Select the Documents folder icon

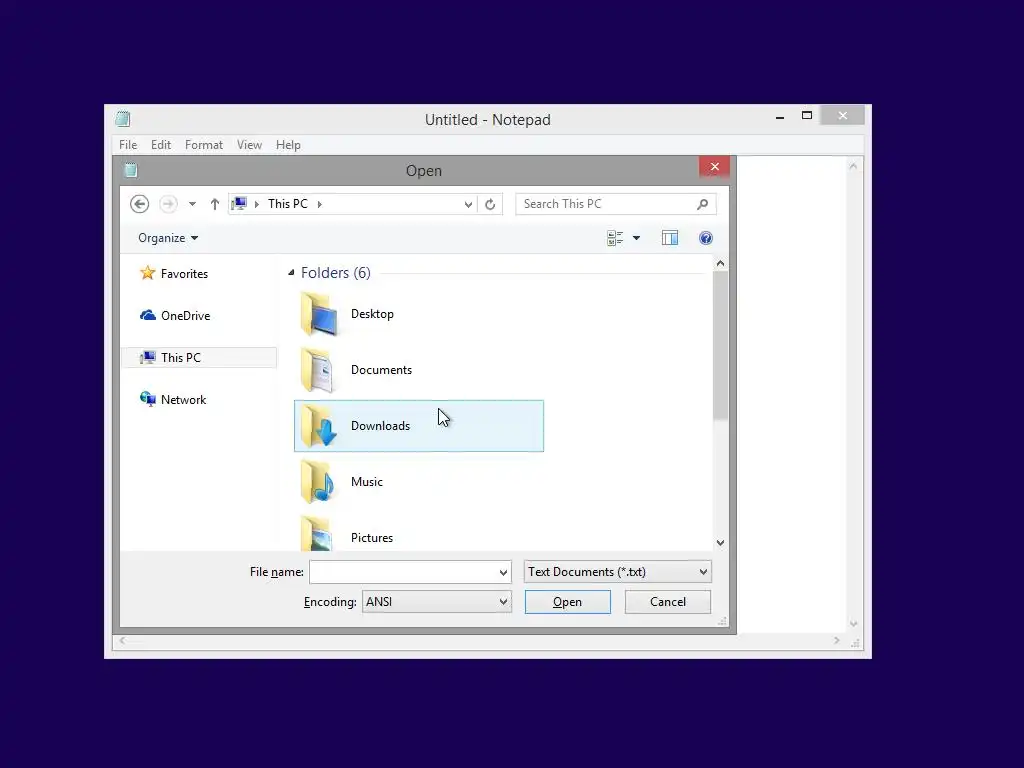tap(319, 370)
